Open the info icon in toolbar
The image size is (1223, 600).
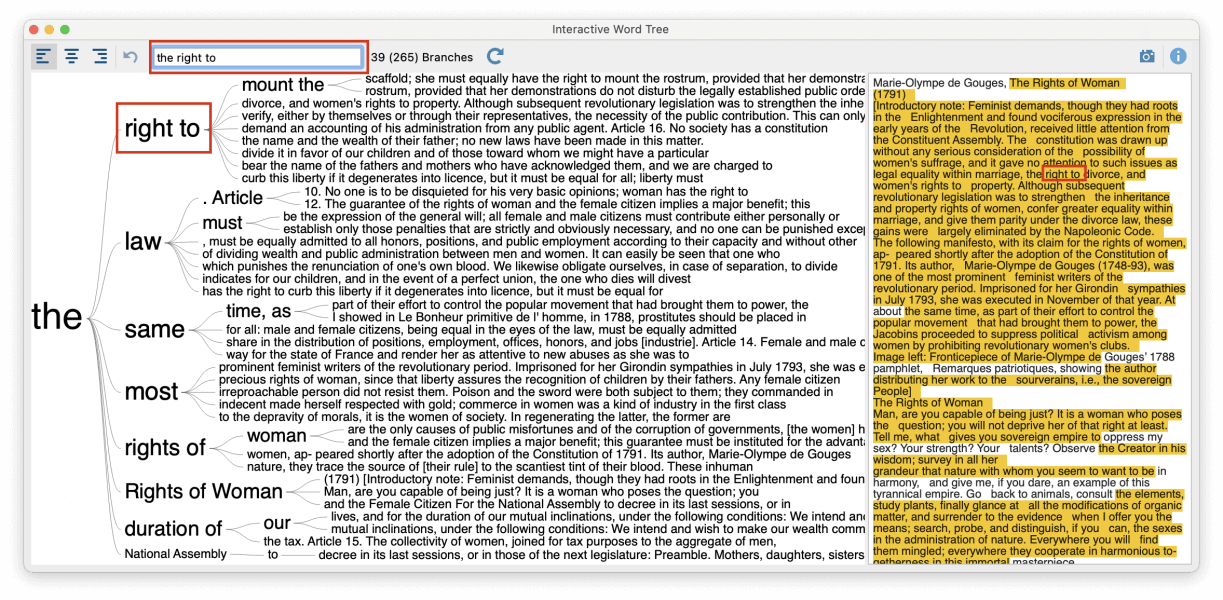pyautogui.click(x=1178, y=57)
